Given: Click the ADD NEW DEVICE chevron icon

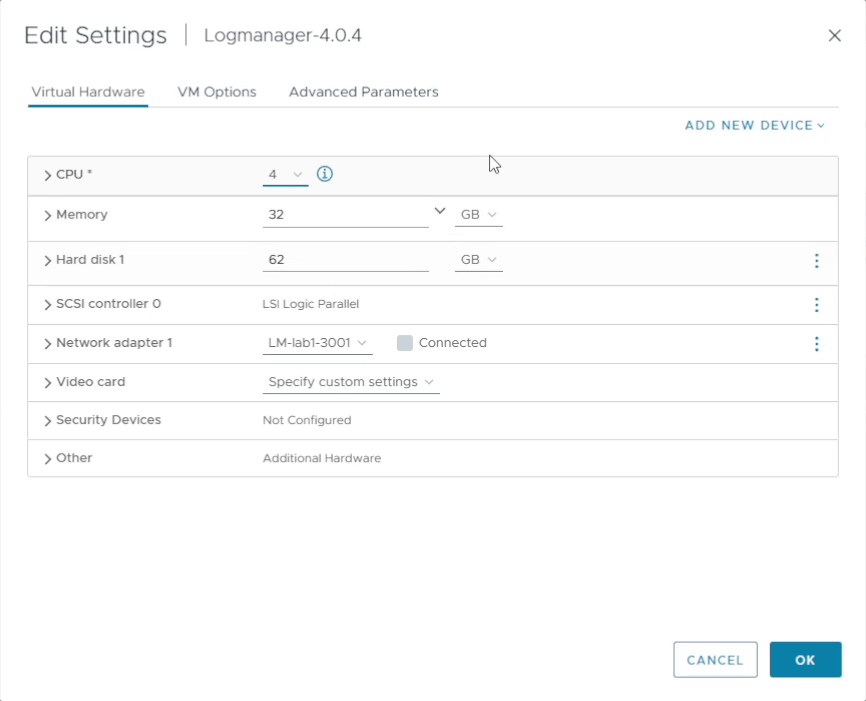Looking at the screenshot, I should (x=820, y=125).
